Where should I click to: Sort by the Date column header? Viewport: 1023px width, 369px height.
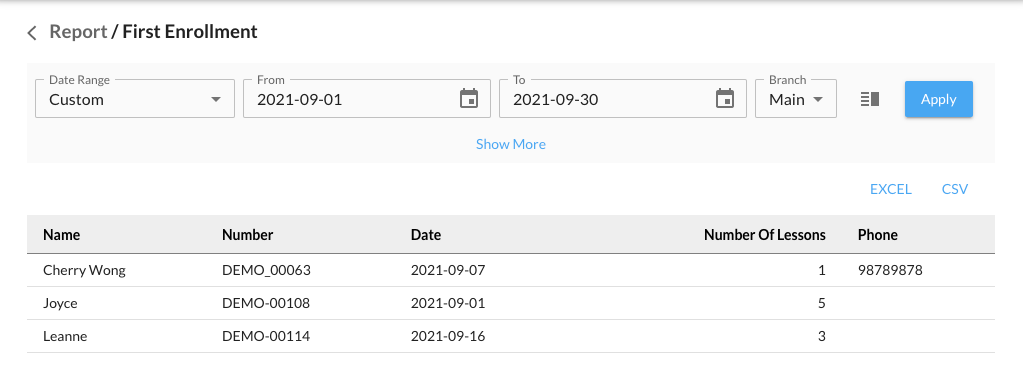[425, 235]
